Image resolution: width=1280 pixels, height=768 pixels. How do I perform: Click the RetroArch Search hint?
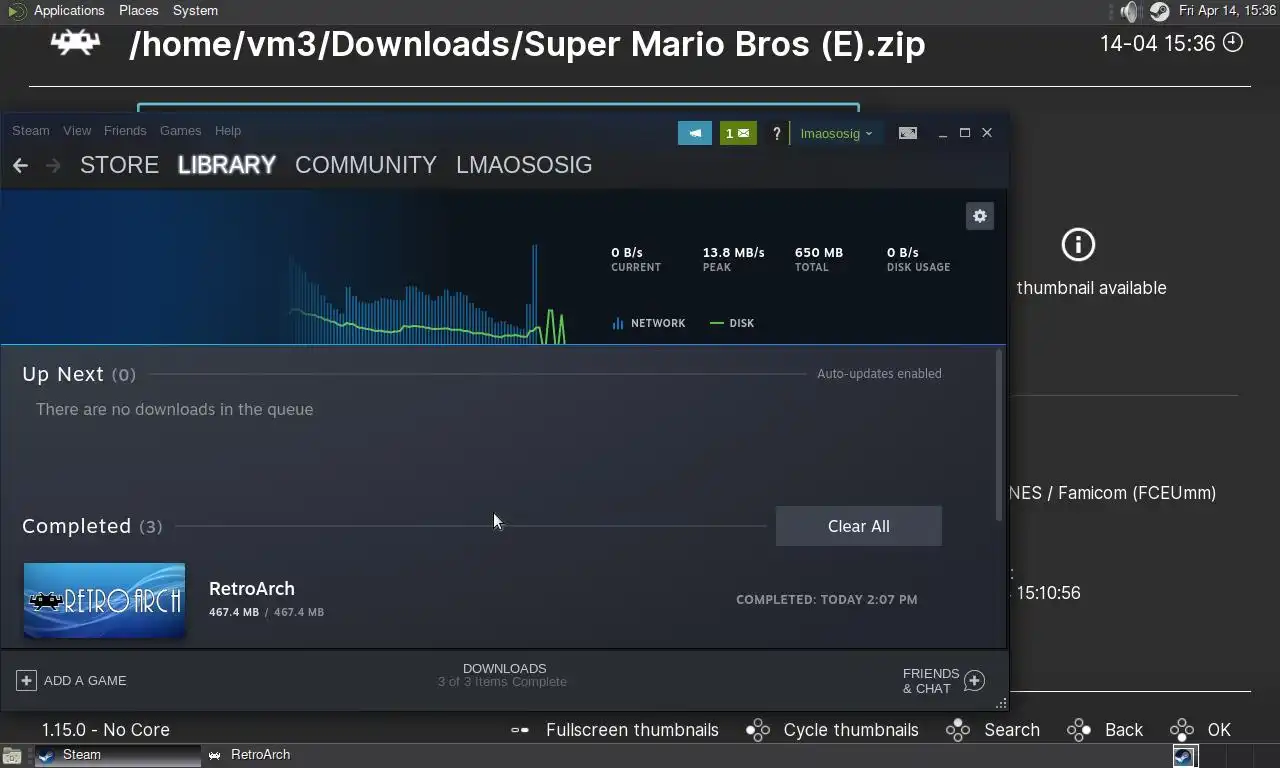[x=993, y=730]
